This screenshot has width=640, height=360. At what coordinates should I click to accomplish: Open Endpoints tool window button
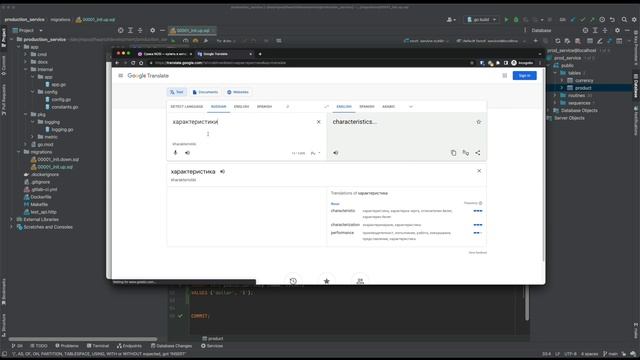click(x=129, y=346)
